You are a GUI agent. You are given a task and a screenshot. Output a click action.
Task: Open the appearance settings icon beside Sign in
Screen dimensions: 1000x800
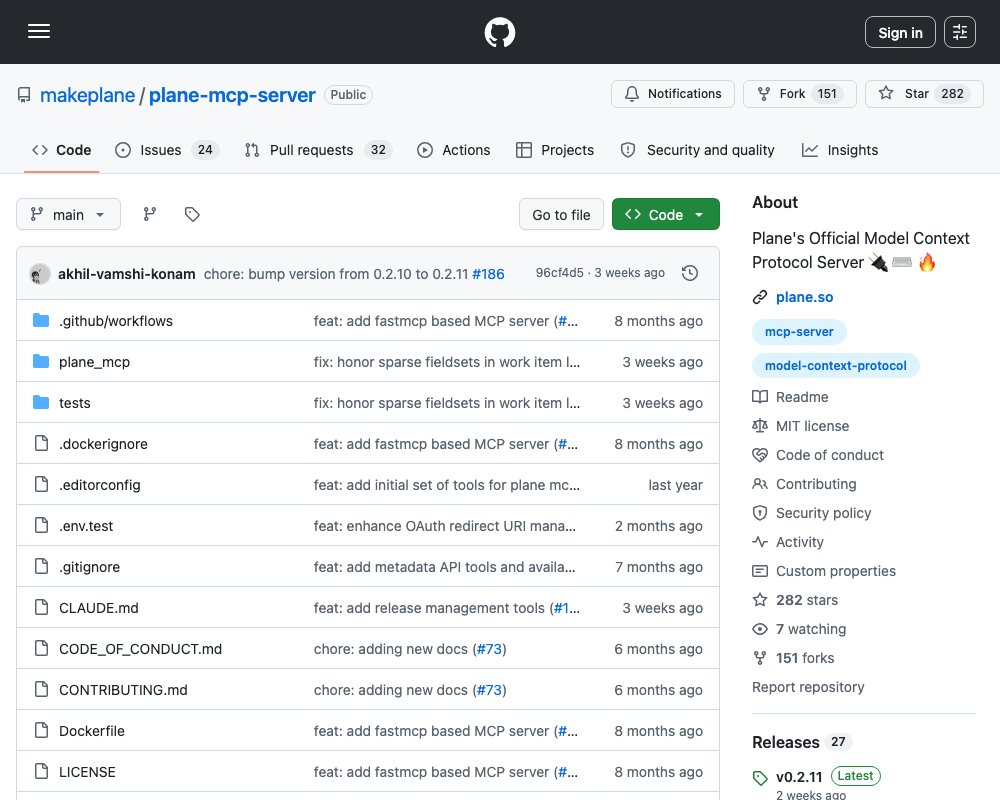click(x=960, y=32)
